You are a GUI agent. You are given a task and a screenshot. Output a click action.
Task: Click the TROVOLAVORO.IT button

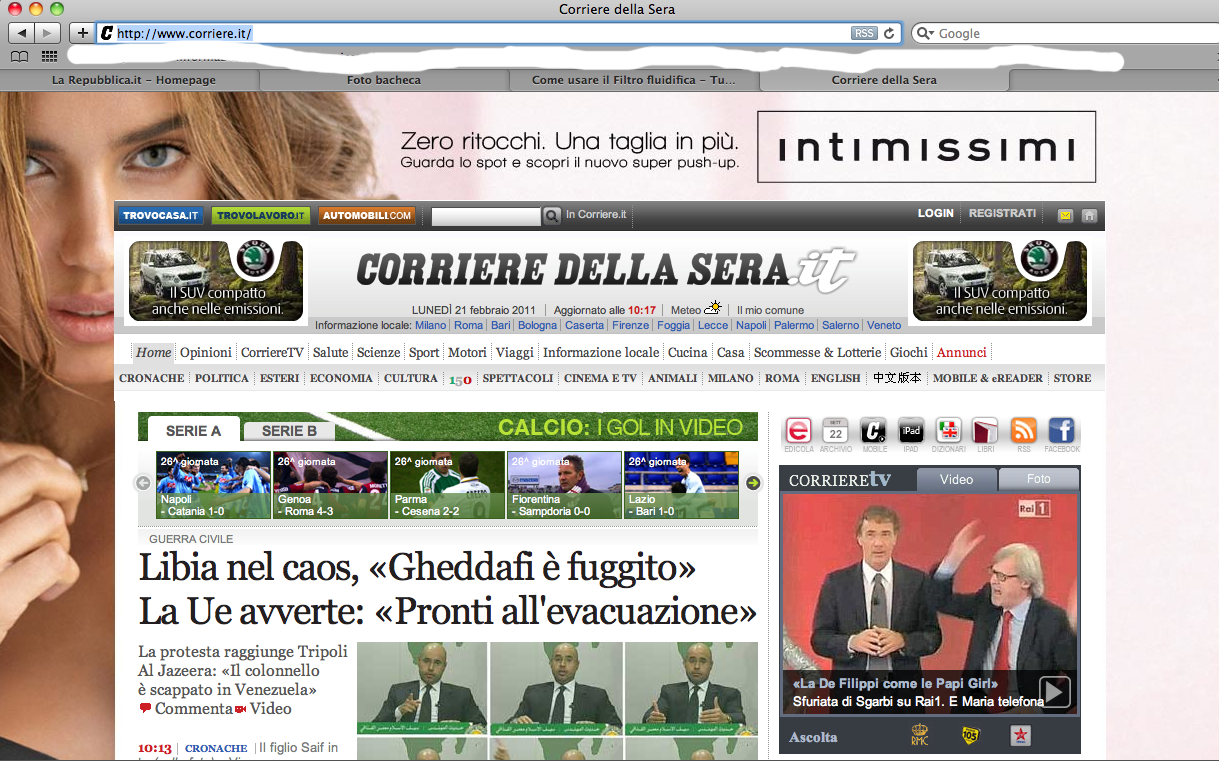261,215
